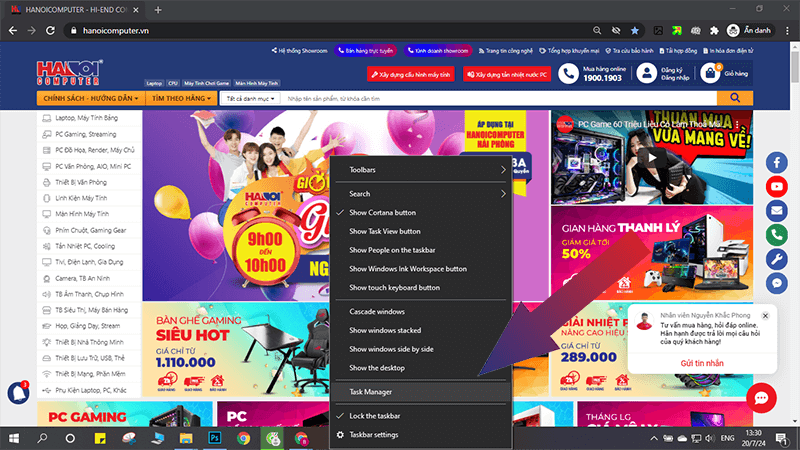Open Tìm theo hãng dropdown
The height and width of the screenshot is (450, 800).
[x=181, y=98]
